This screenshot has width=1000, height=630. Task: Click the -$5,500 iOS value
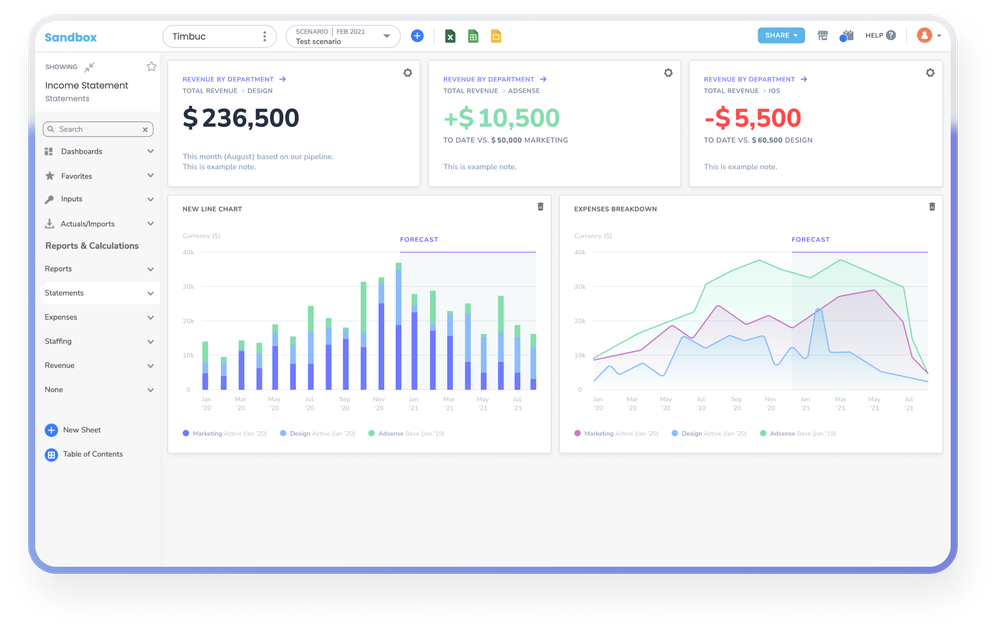coord(753,118)
